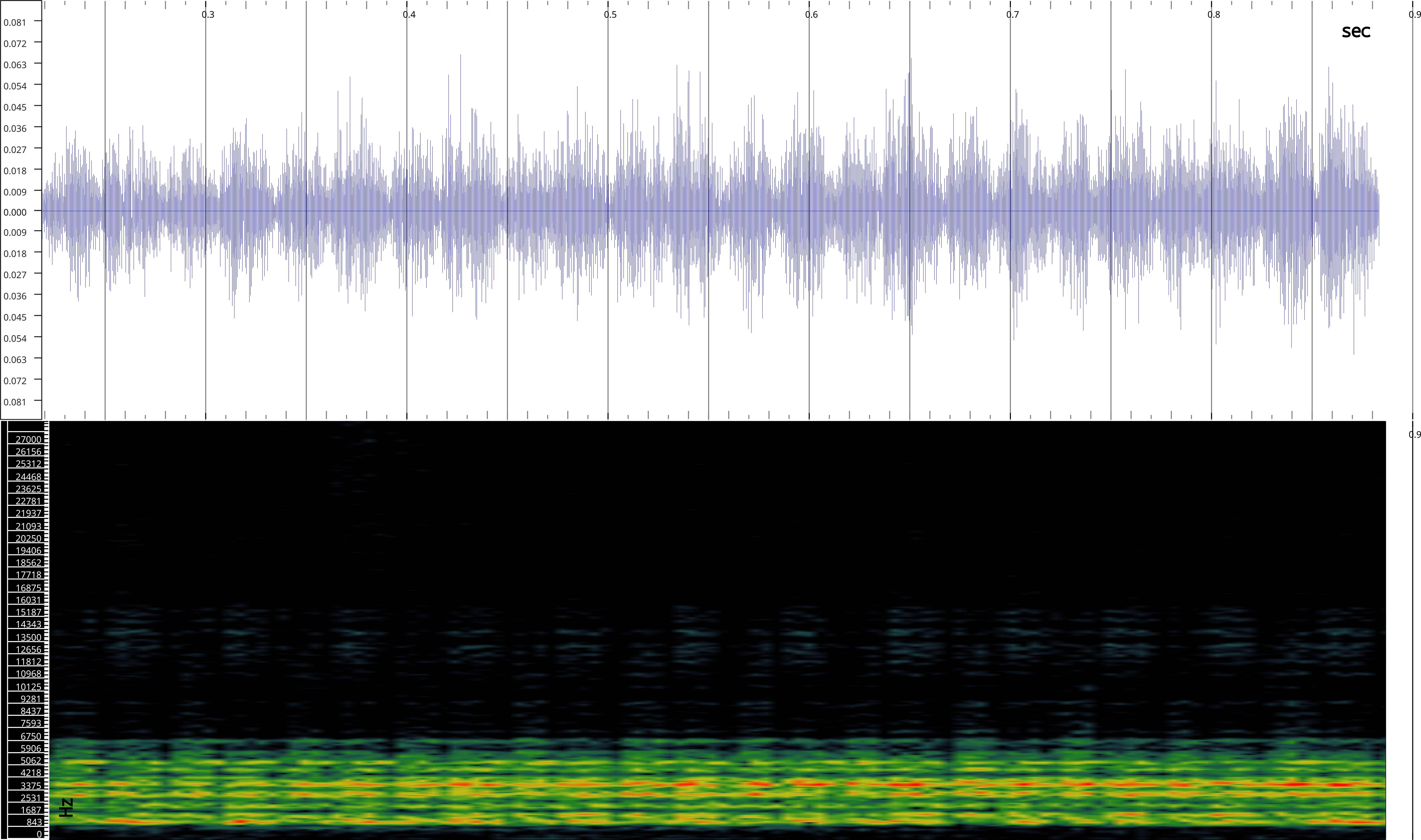The image size is (1421, 840).
Task: Select the 0.8 second mark on ruler
Action: pyautogui.click(x=1213, y=15)
